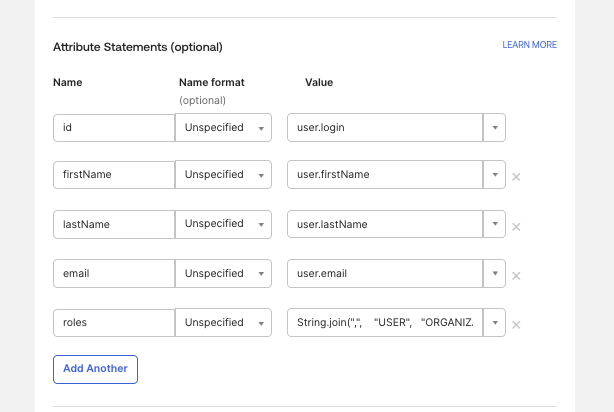Viewport: 614px width, 412px height.
Task: Focus the user.login value field
Action: pyautogui.click(x=385, y=128)
